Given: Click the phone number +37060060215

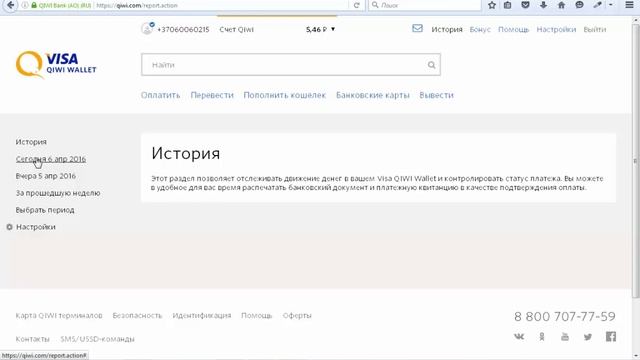Looking at the screenshot, I should click(x=183, y=29).
